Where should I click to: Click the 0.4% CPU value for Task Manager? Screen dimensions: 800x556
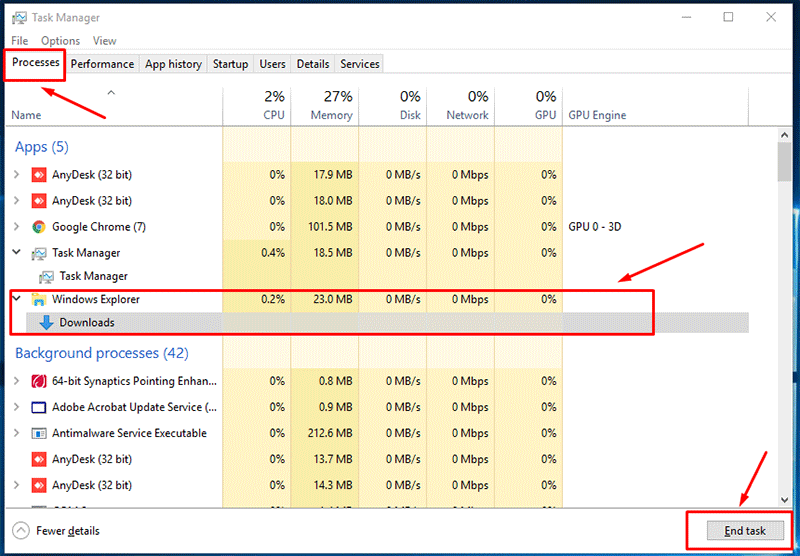point(273,253)
